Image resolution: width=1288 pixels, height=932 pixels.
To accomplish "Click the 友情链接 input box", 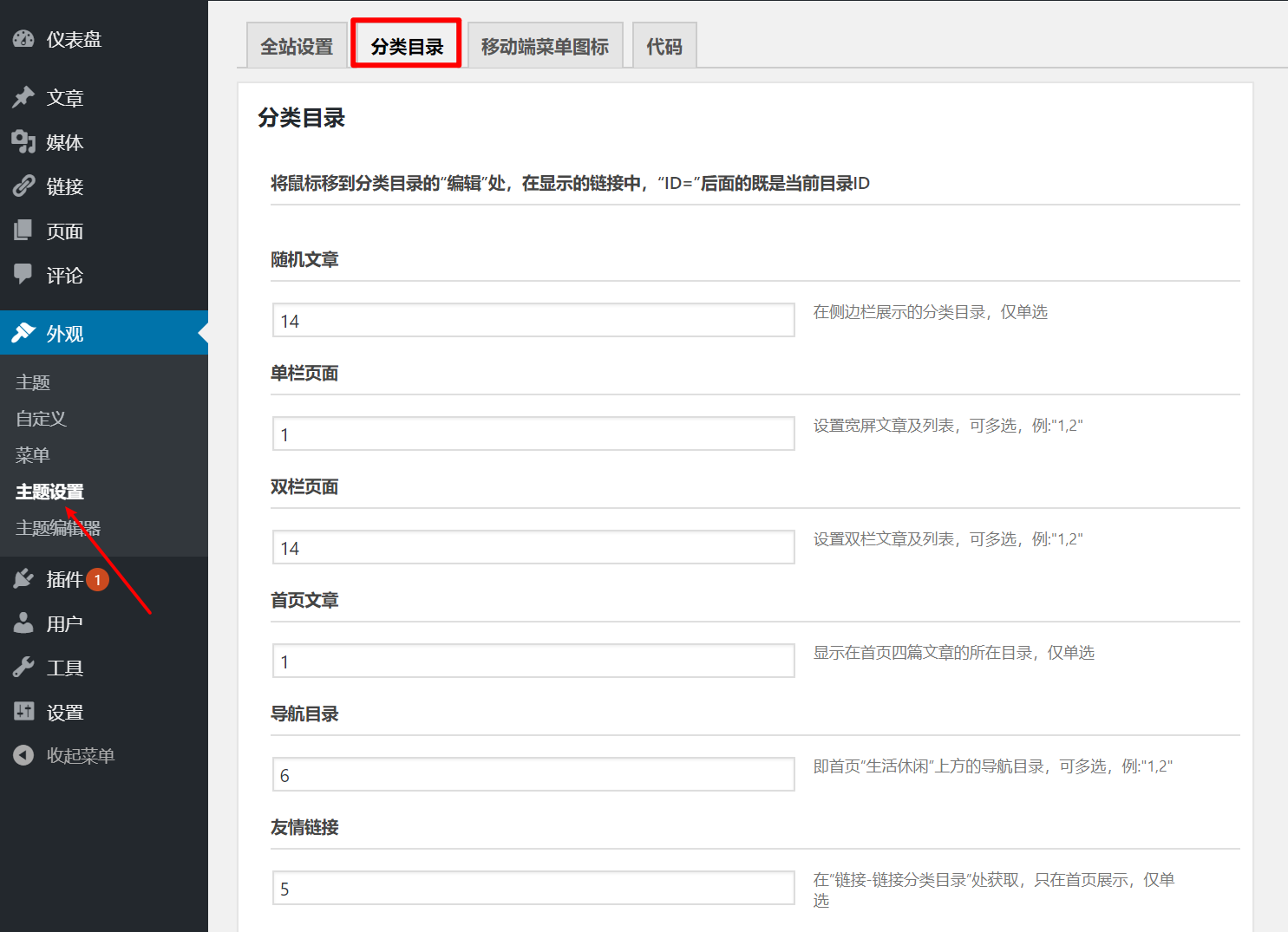I will pos(533,889).
